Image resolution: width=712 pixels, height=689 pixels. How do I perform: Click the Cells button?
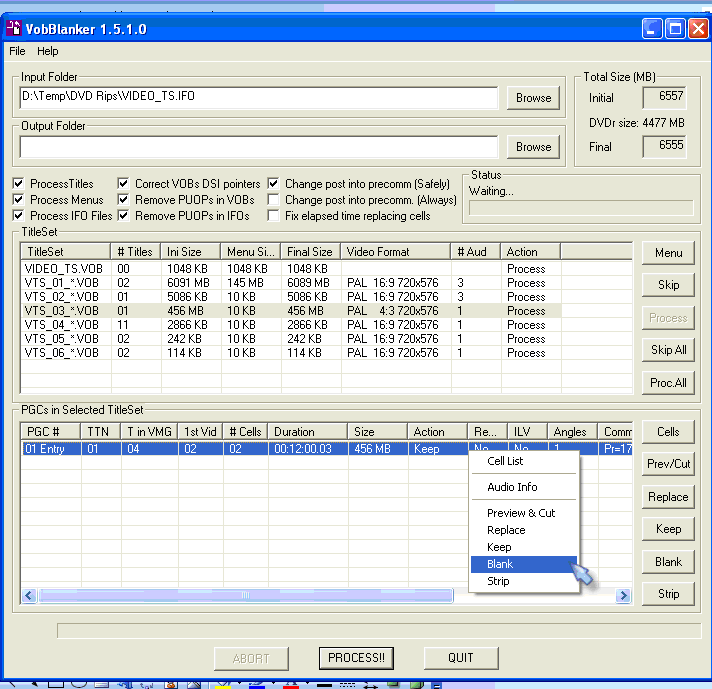(668, 432)
